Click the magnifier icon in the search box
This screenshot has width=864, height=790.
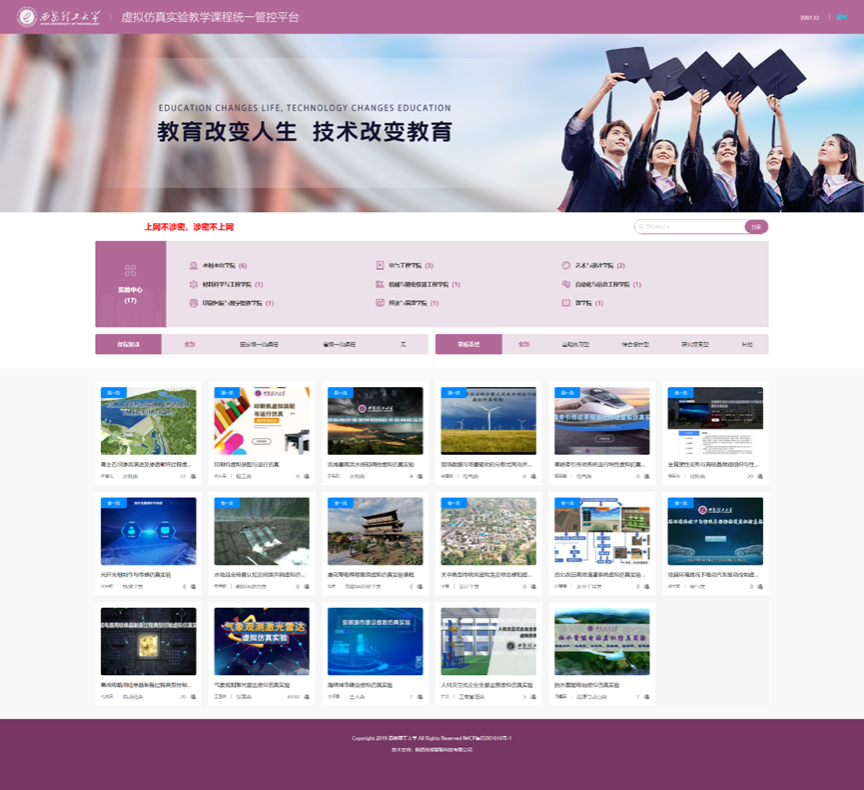pyautogui.click(x=641, y=227)
